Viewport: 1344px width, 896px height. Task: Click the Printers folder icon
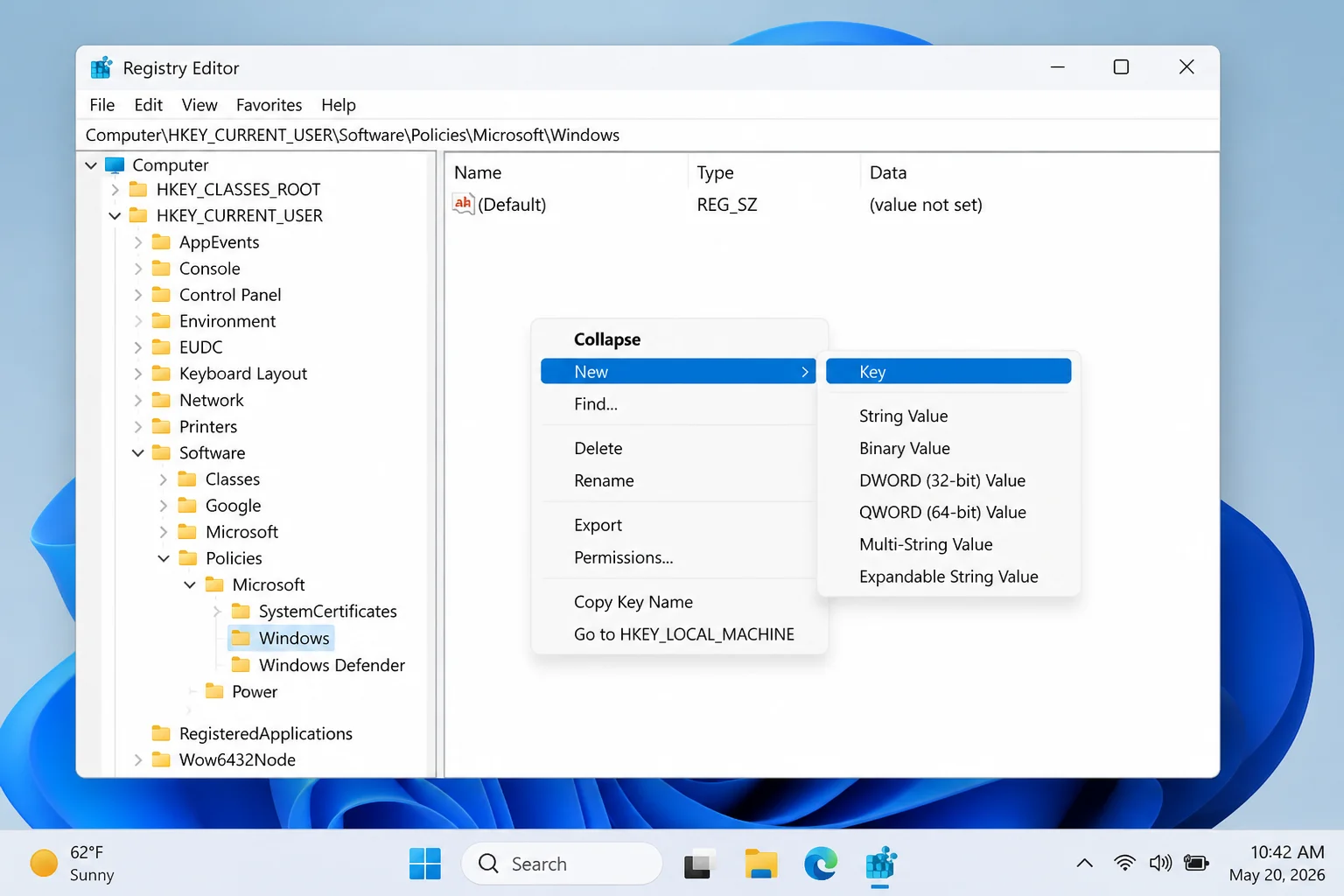pyautogui.click(x=161, y=426)
